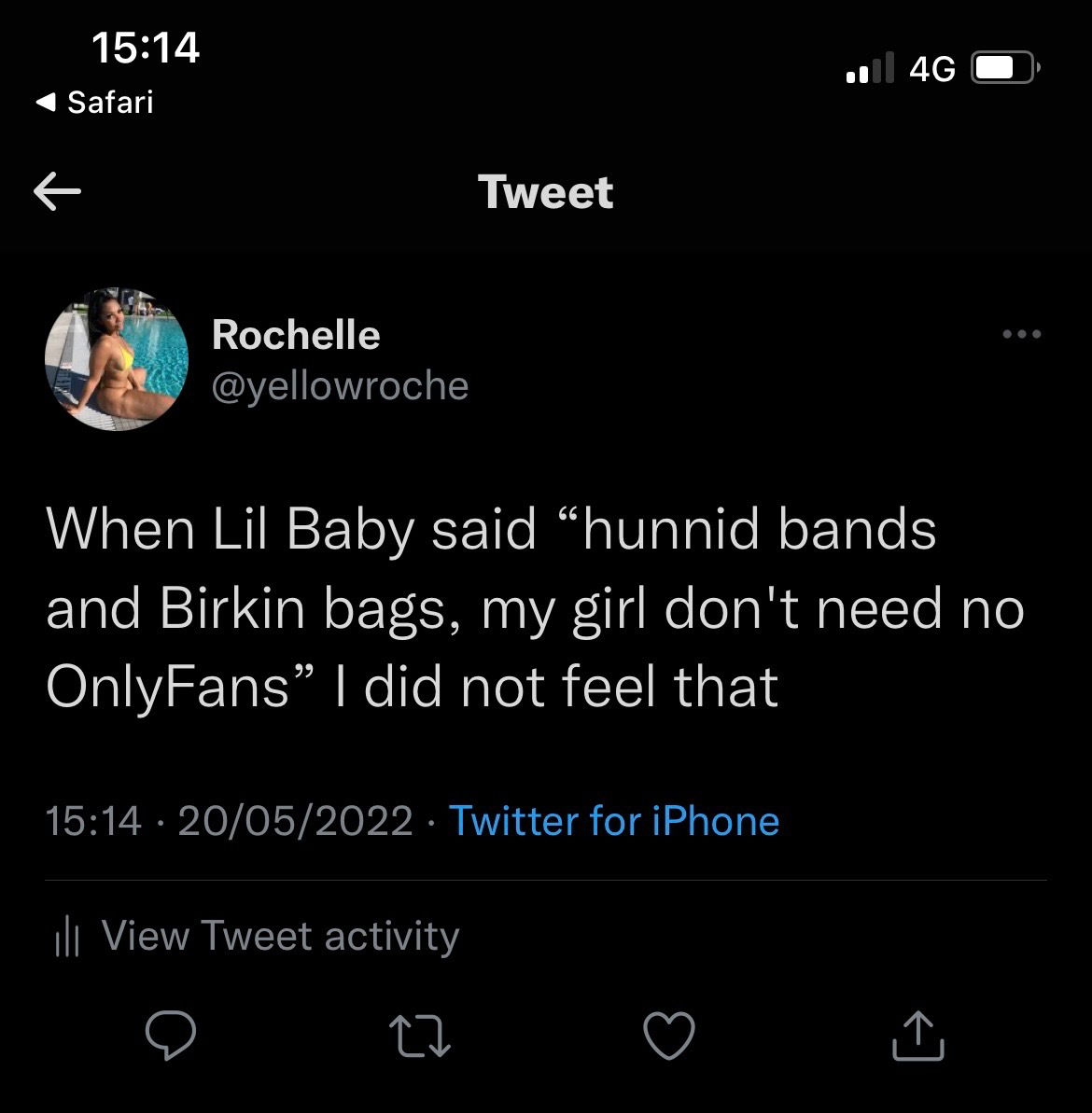Tap the battery indicator in status bar
The width and height of the screenshot is (1092, 1113).
[1004, 68]
